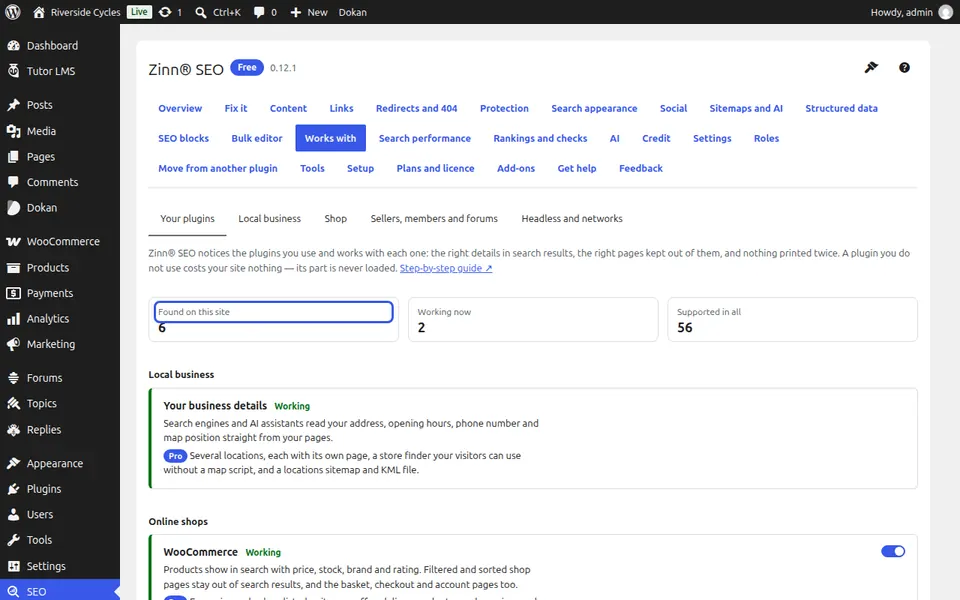The image size is (960, 600).
Task: Click the Tutor LMS sidebar icon
Action: coord(13,71)
